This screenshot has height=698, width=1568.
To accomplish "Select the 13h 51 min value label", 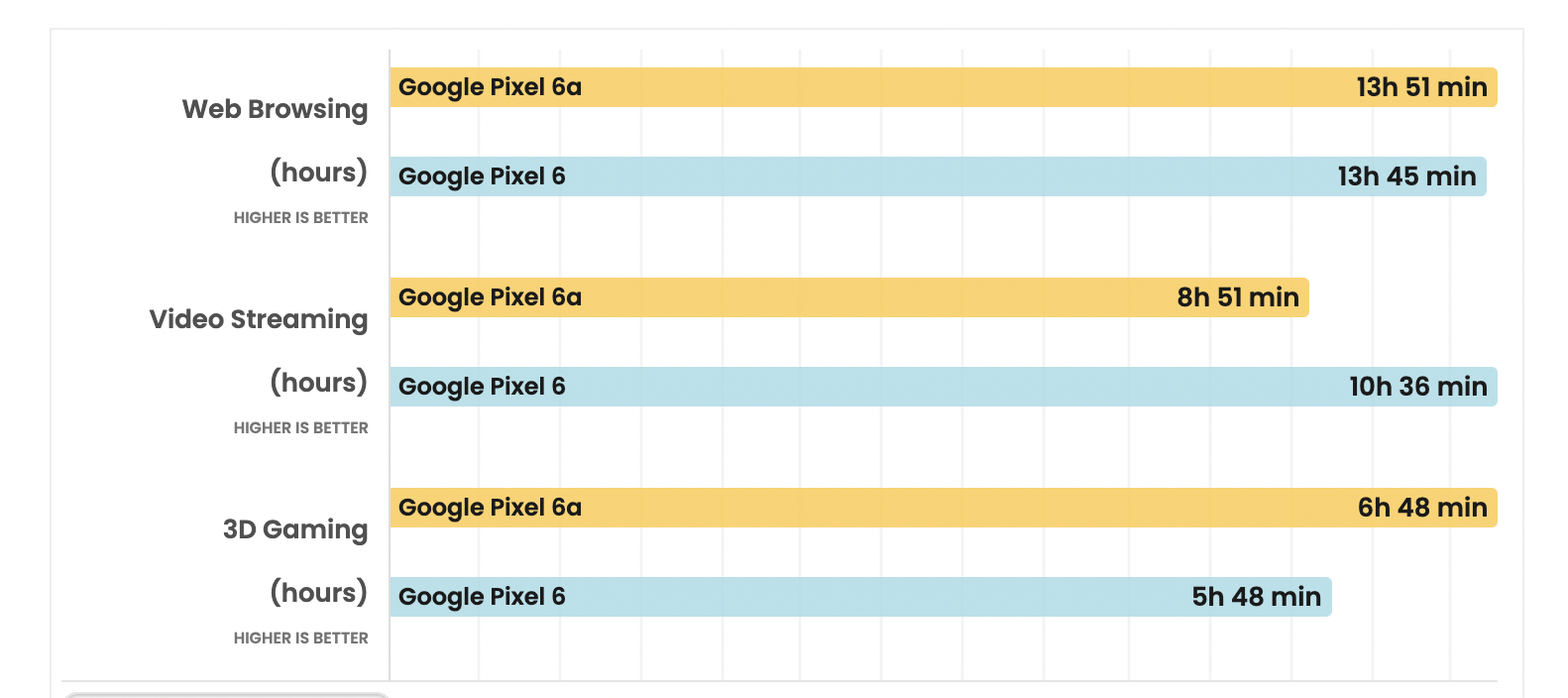I will coord(1421,87).
